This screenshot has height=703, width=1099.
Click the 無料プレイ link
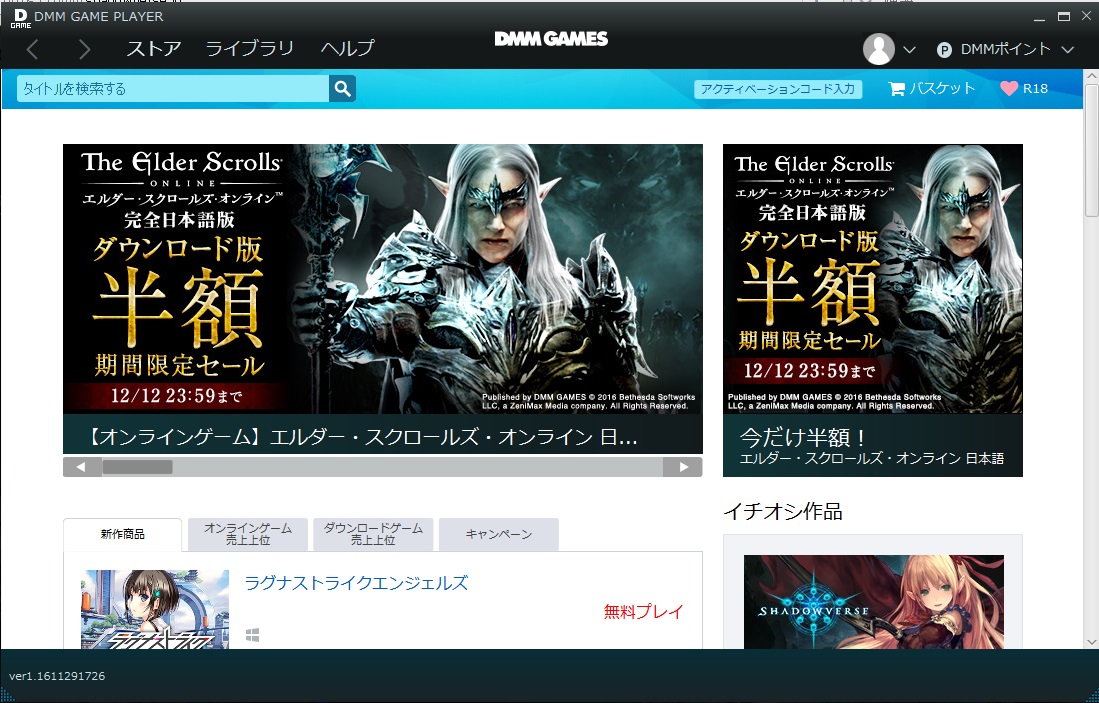[x=643, y=611]
